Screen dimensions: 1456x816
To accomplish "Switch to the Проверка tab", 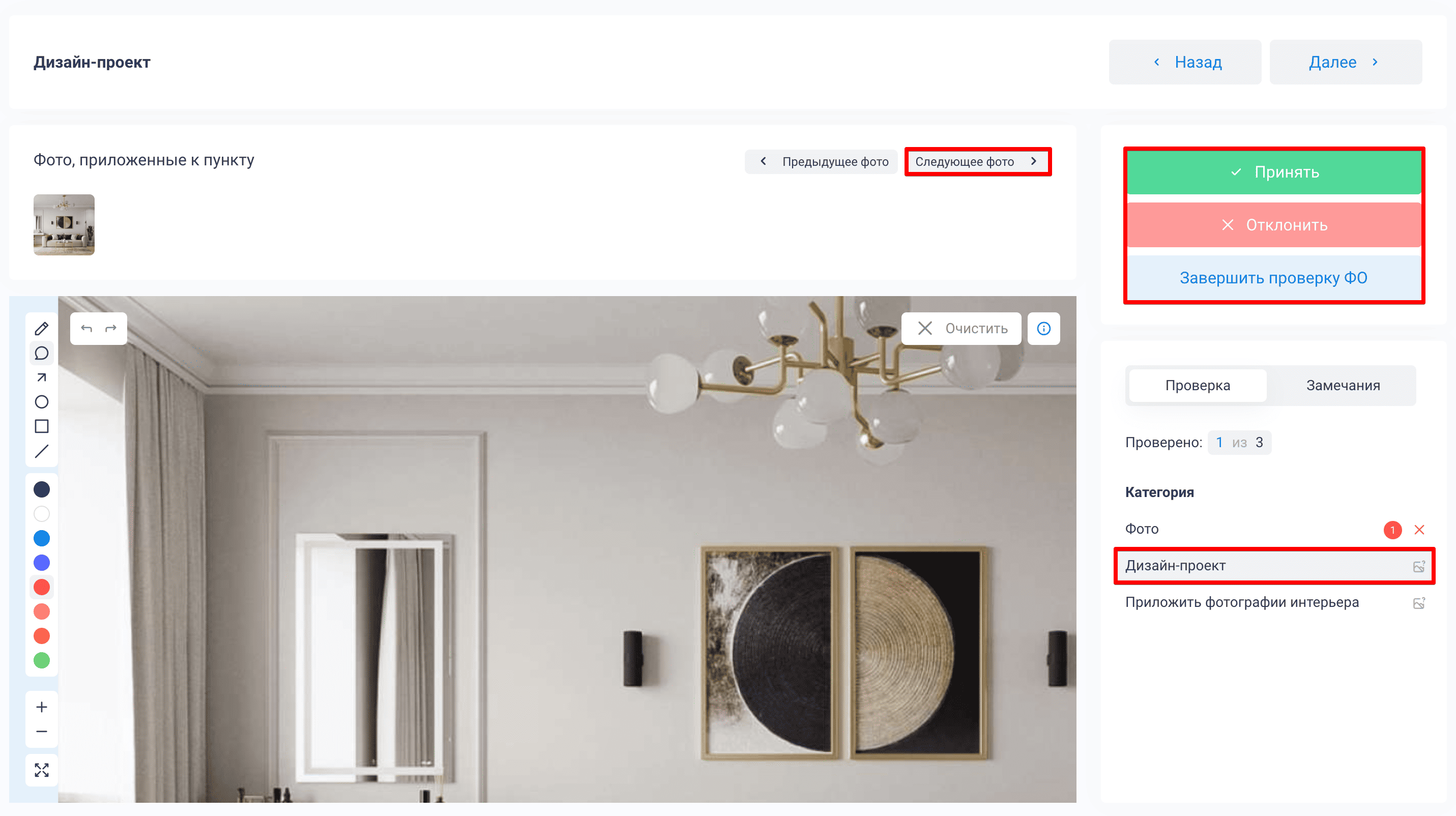I will (x=1197, y=386).
